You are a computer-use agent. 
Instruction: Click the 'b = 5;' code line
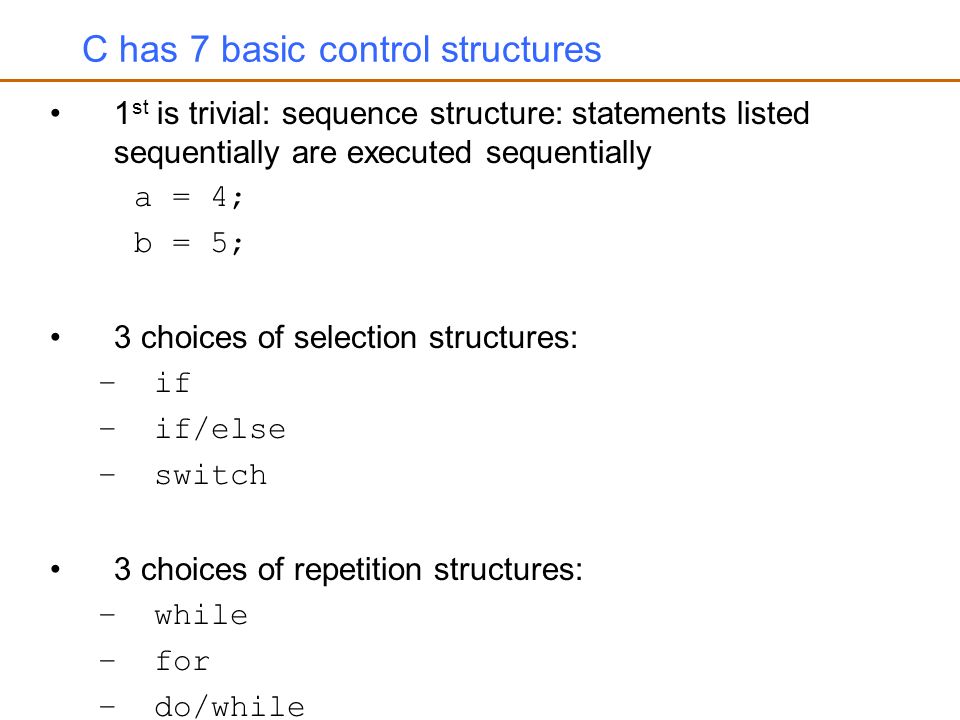[x=189, y=242]
